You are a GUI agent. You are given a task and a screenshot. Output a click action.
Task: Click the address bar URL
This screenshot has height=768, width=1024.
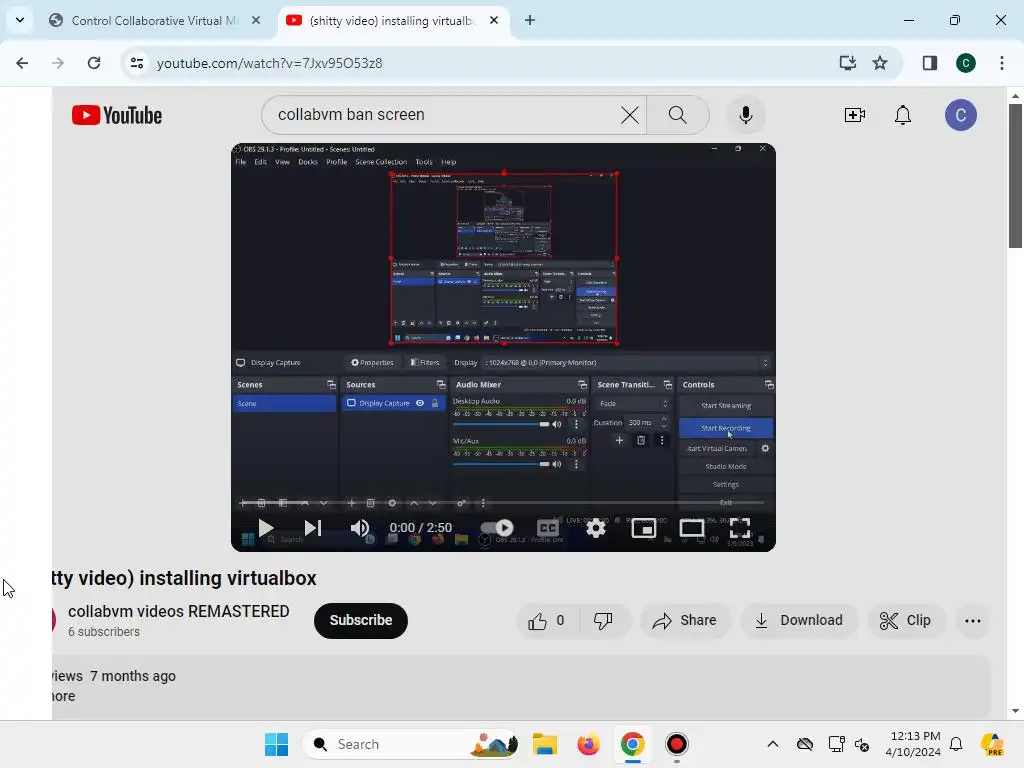coord(269,63)
